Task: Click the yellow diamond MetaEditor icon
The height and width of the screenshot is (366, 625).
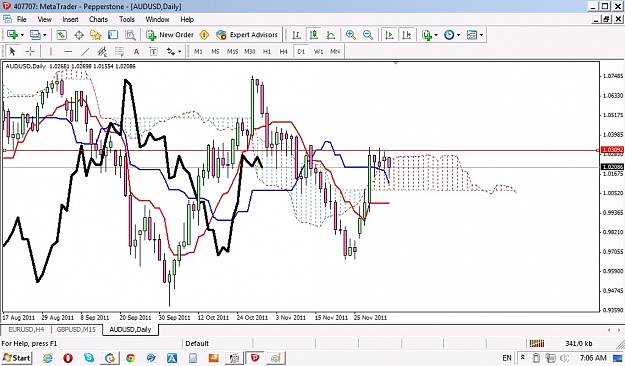Action: 204,35
